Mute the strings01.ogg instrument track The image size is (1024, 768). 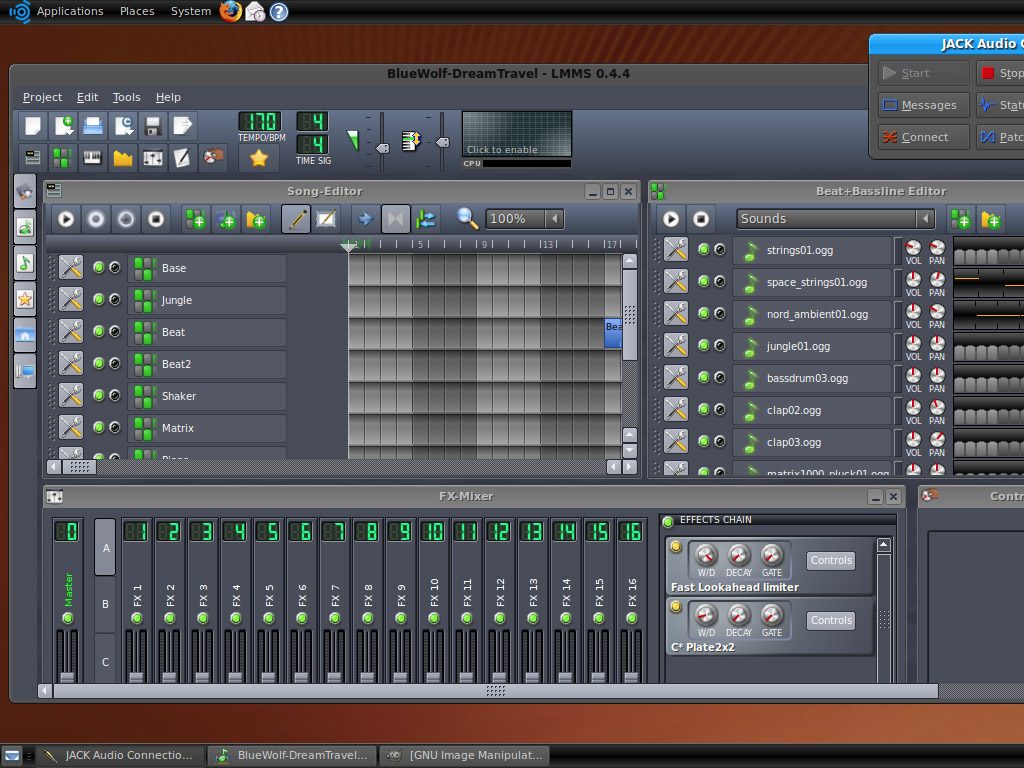pos(703,250)
